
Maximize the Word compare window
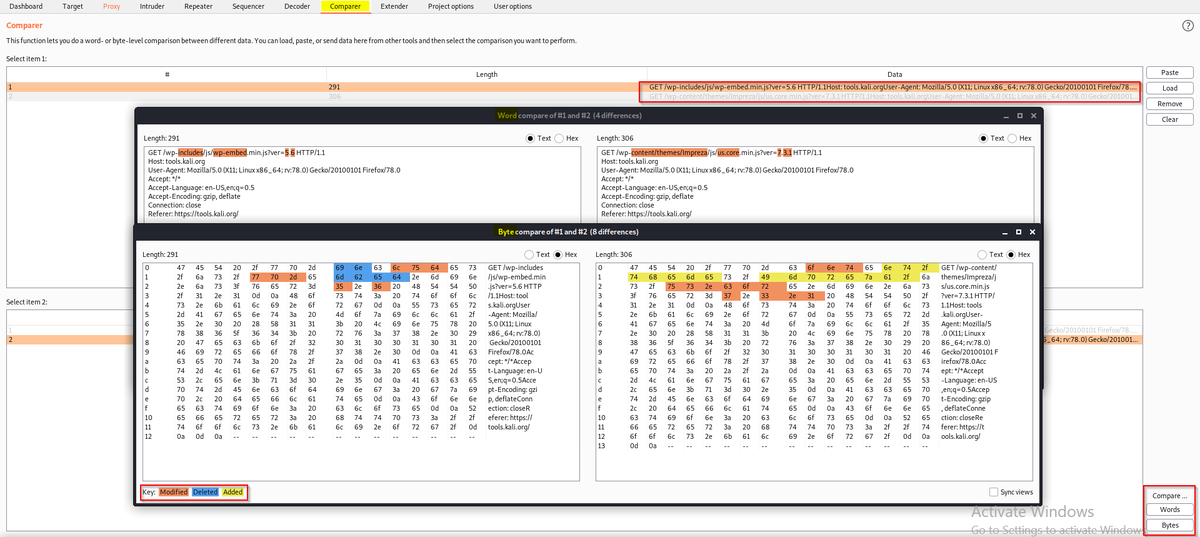point(1018,116)
